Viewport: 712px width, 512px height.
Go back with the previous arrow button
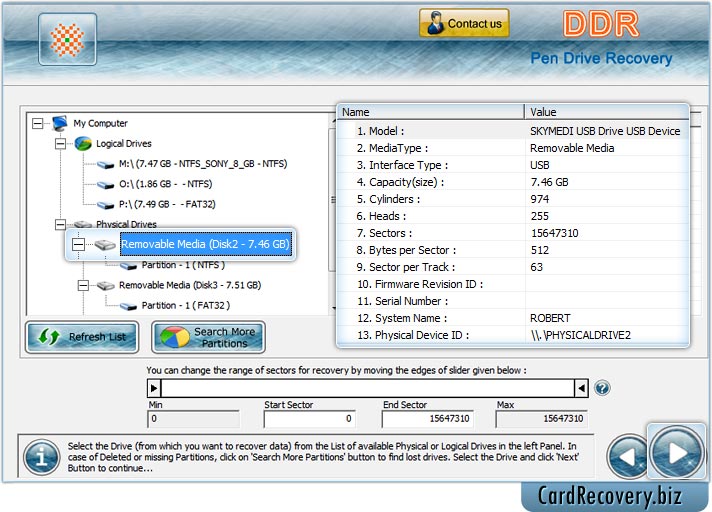pyautogui.click(x=628, y=456)
